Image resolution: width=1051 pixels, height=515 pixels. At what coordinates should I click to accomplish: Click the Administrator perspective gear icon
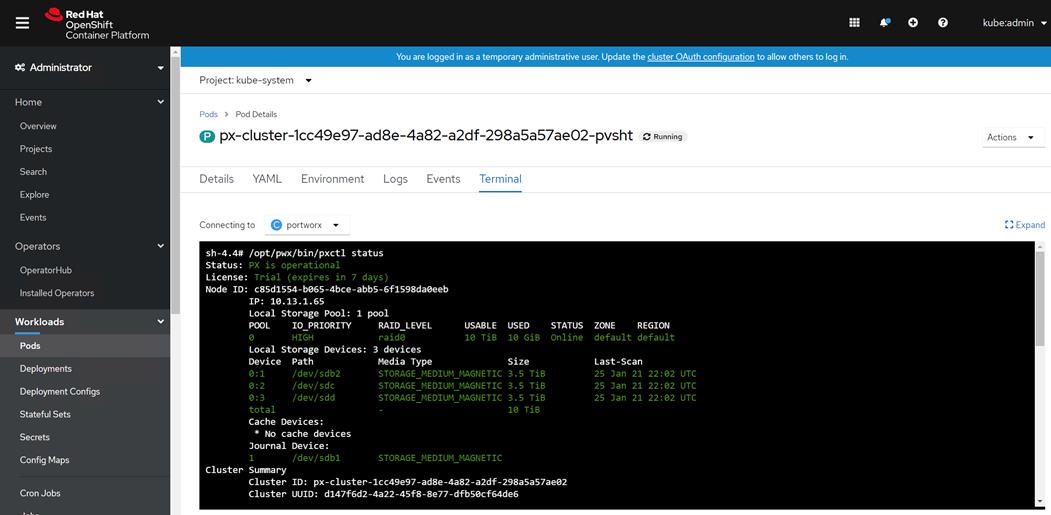tap(20, 68)
